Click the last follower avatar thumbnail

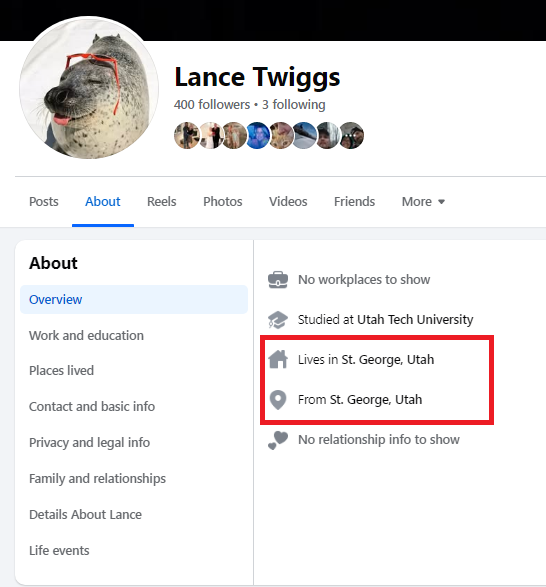pos(352,136)
